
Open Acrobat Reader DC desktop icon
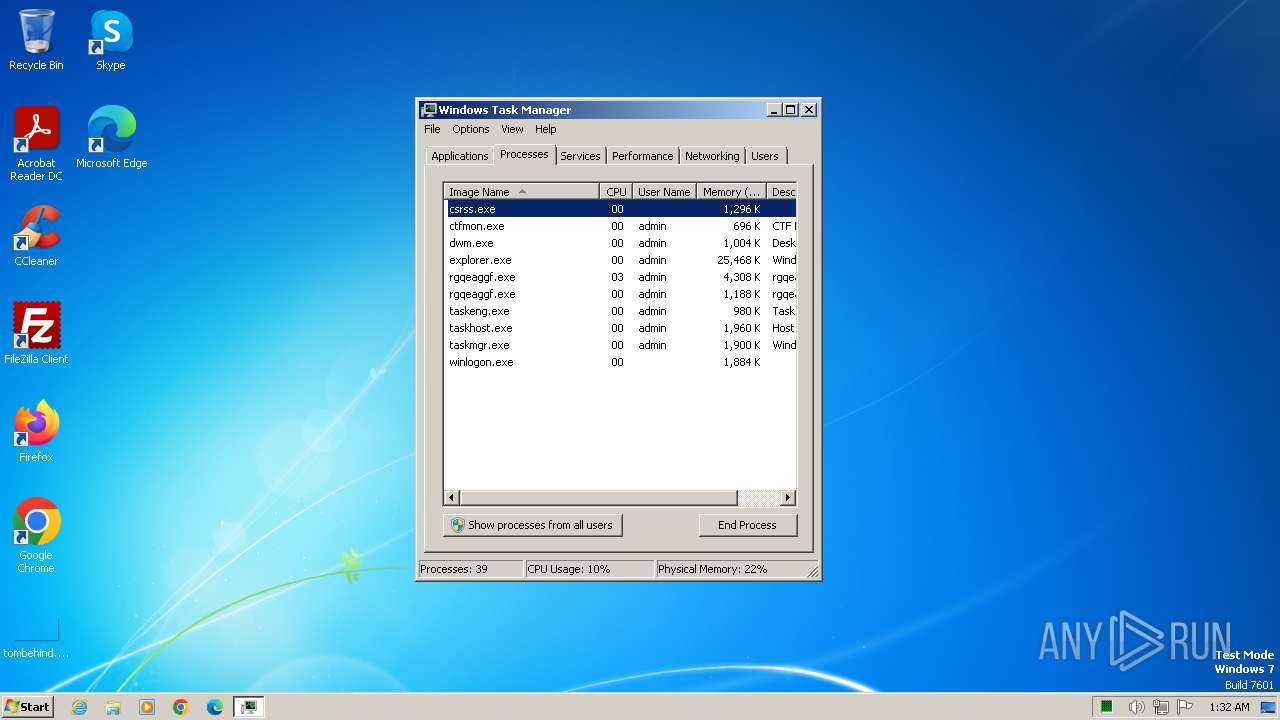click(36, 143)
